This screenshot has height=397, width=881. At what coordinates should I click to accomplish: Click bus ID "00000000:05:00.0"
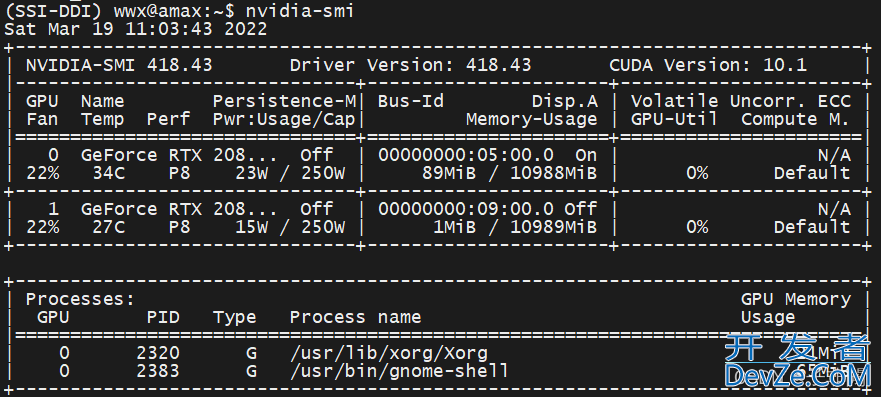point(466,155)
